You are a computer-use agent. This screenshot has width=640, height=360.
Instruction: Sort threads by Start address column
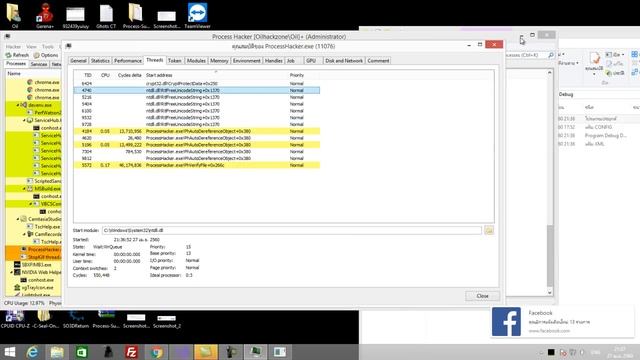[x=159, y=75]
